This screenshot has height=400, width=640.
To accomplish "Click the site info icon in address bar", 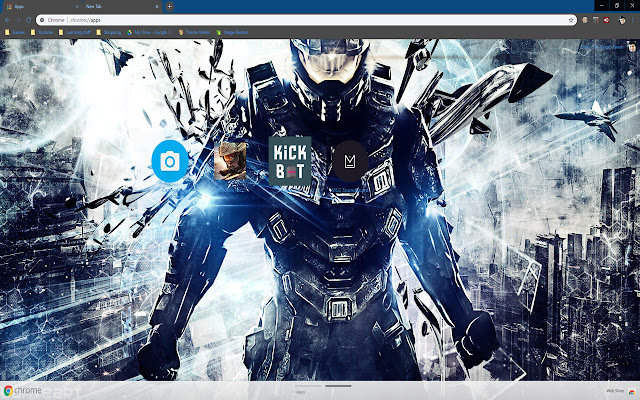I will 42,20.
